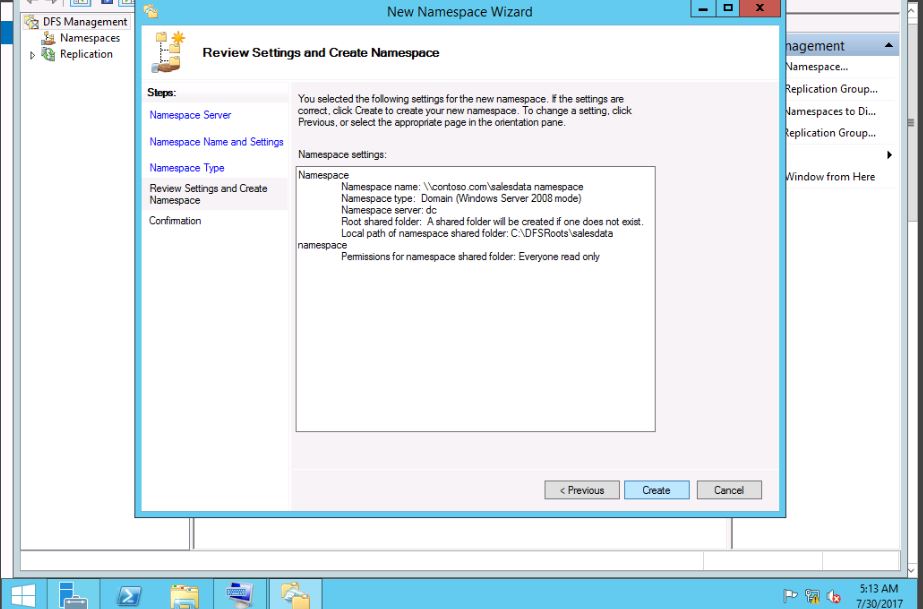
Task: Click Window from Here action
Action: click(x=831, y=177)
